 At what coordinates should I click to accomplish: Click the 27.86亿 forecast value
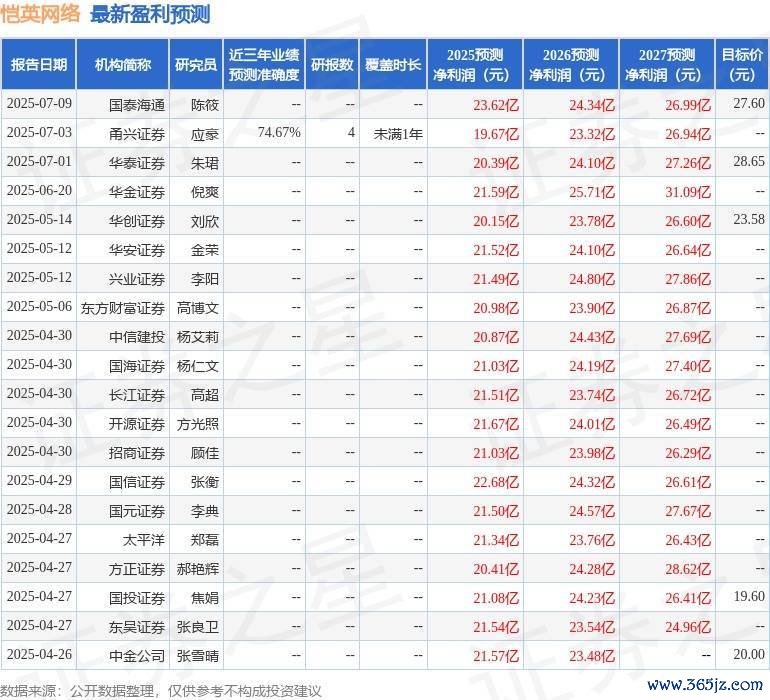pos(688,279)
